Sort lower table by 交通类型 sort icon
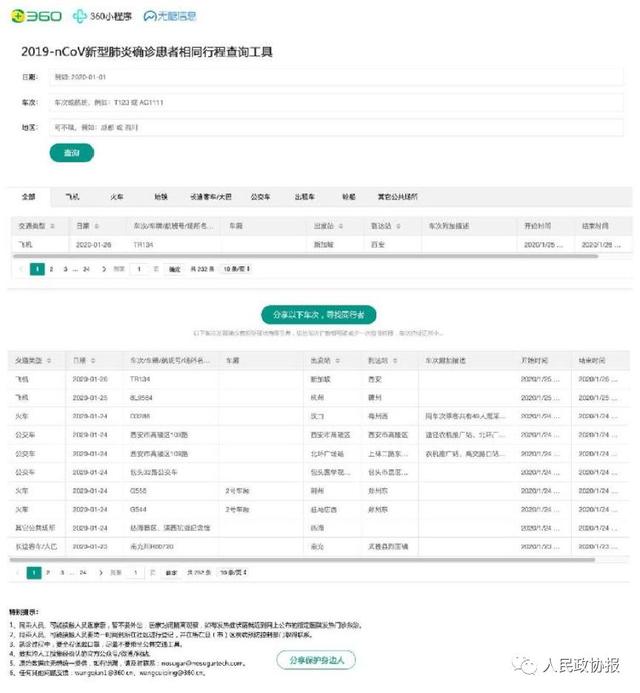The image size is (640, 693). pyautogui.click(x=49, y=361)
